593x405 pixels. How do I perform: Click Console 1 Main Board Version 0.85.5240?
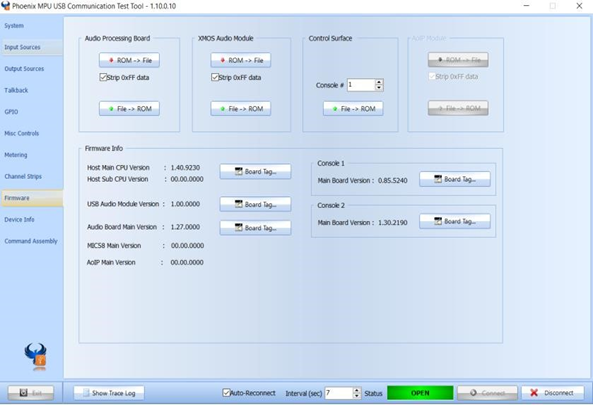click(393, 180)
